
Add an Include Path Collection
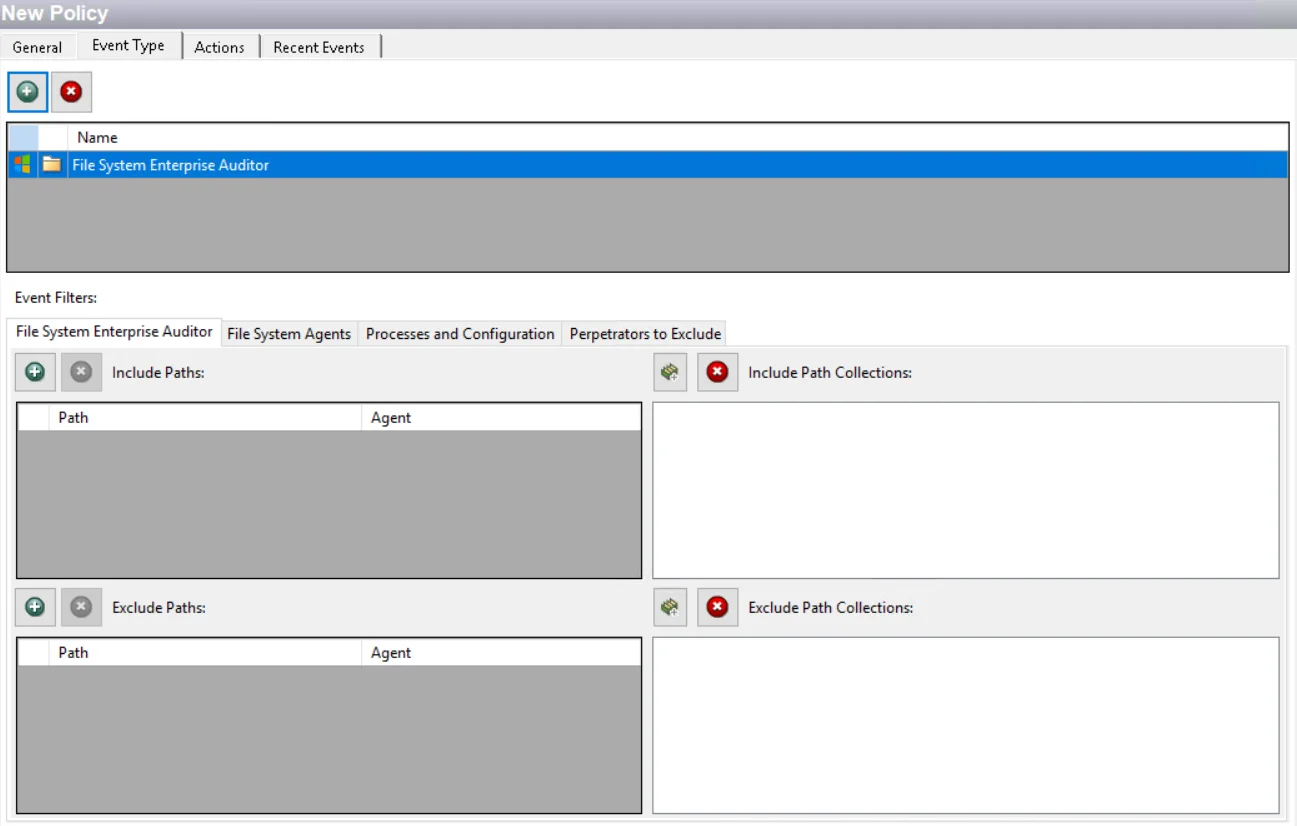[x=670, y=372]
